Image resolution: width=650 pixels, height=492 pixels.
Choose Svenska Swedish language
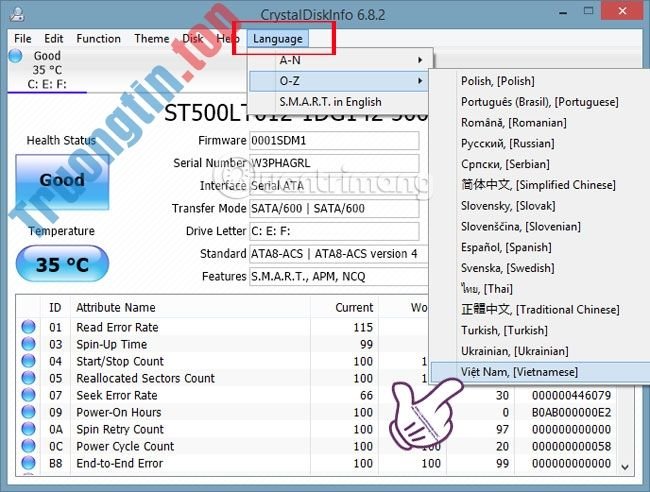tap(507, 268)
